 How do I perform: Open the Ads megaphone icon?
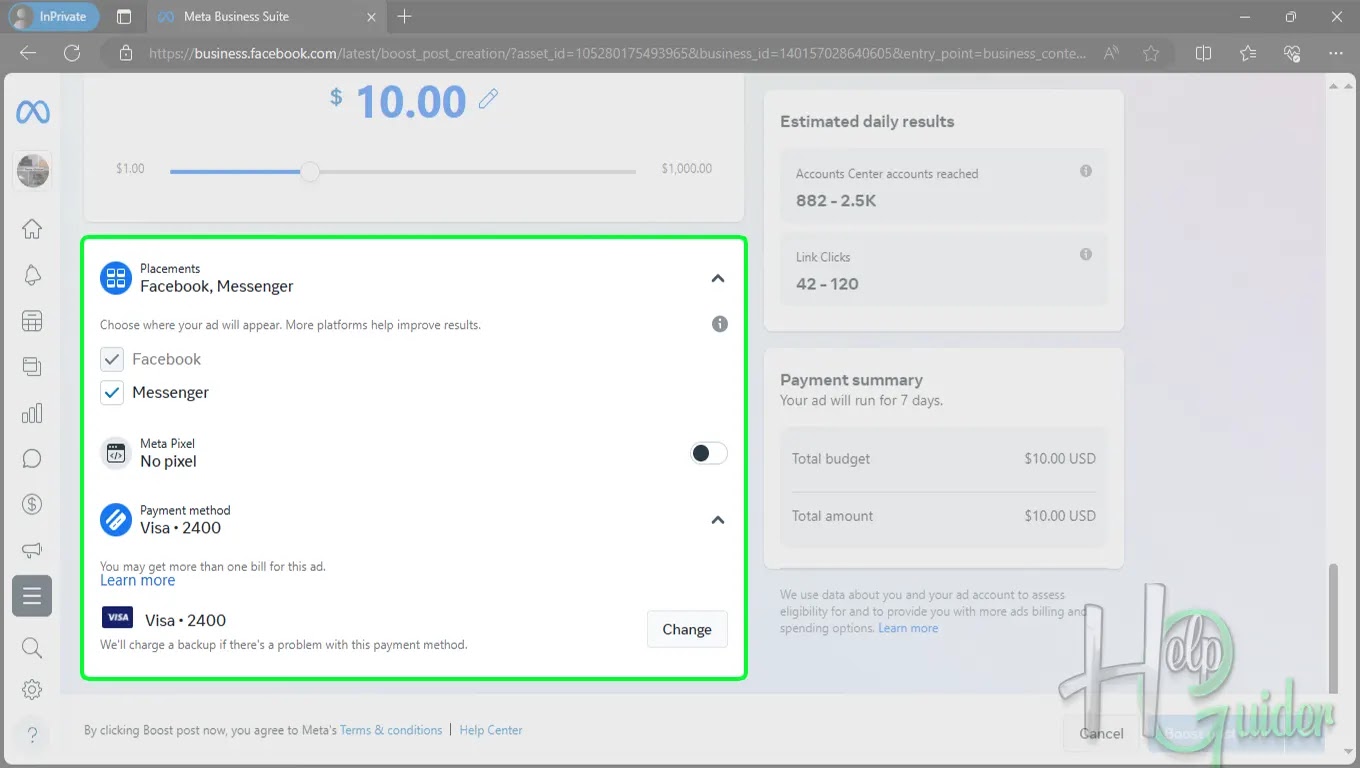[32, 550]
